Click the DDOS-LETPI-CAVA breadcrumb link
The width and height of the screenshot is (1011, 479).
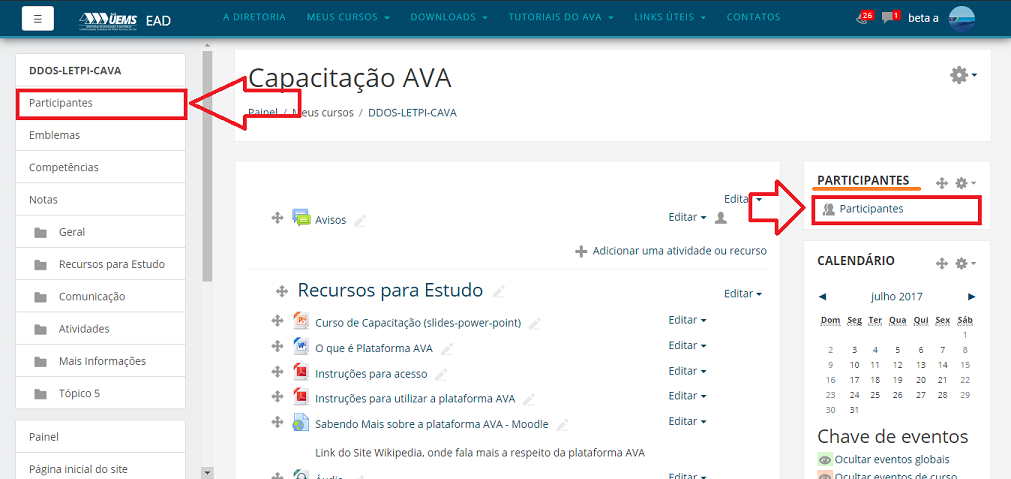[x=412, y=112]
